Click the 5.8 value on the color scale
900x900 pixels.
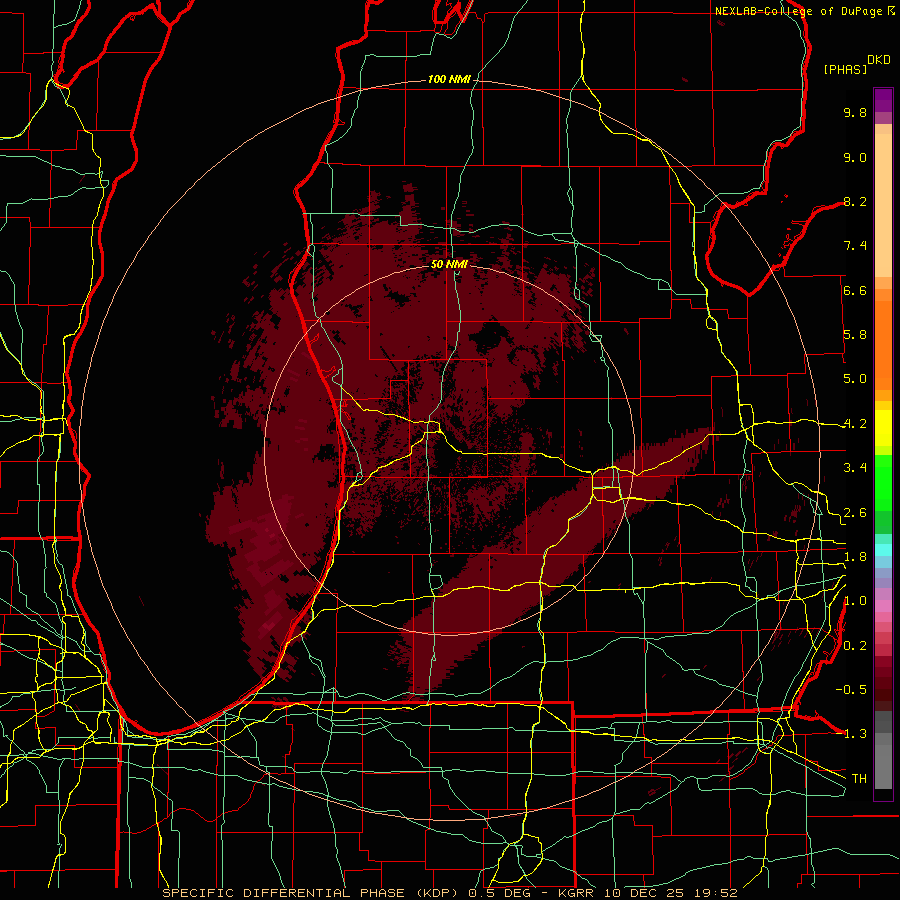click(x=855, y=335)
